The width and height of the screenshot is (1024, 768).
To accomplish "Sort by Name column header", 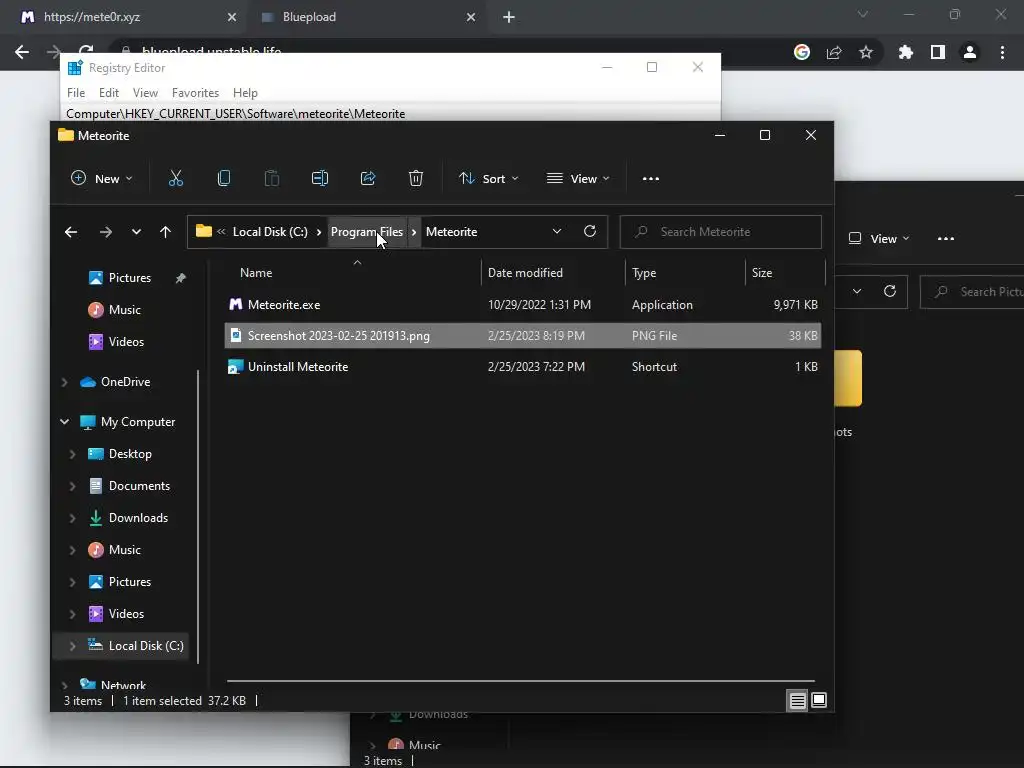I will tap(255, 273).
